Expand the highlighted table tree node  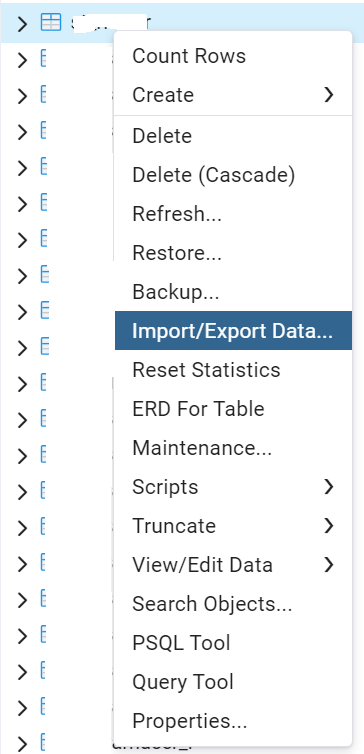[22, 23]
